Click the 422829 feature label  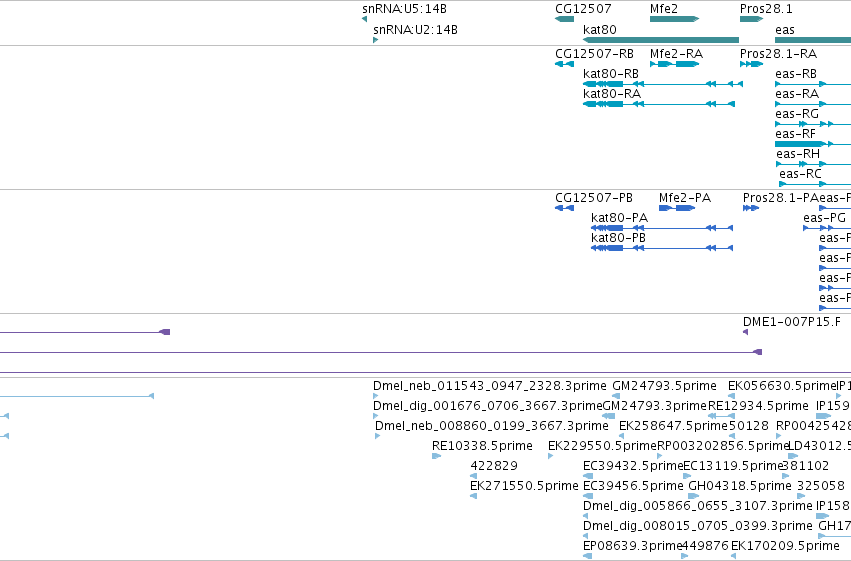tap(494, 466)
